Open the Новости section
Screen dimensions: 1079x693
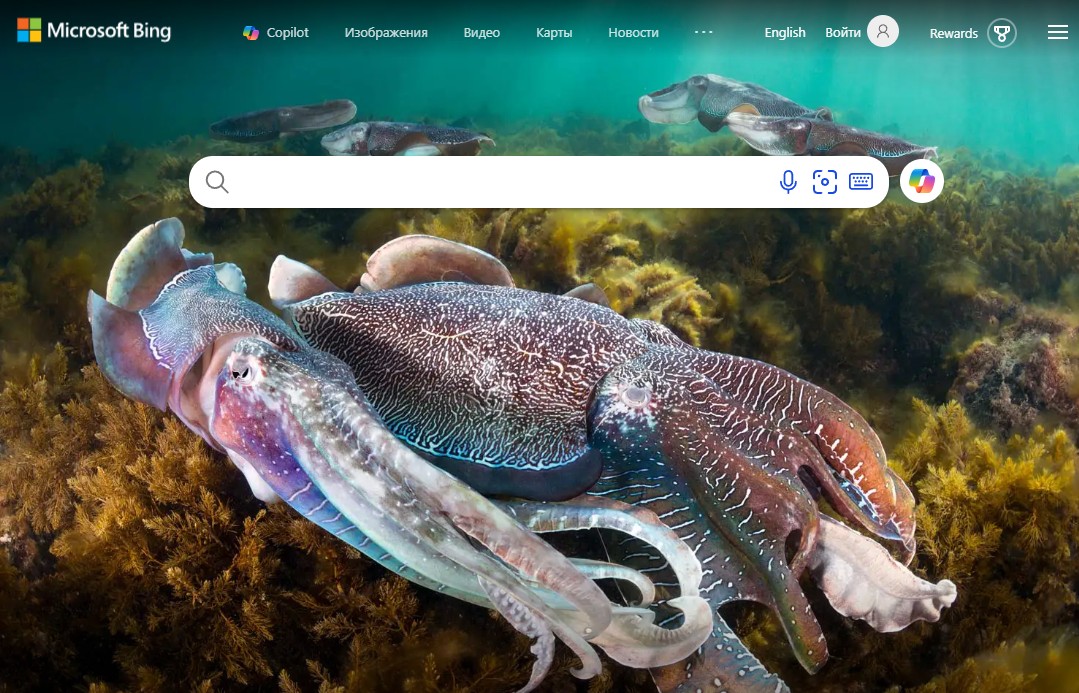tap(633, 32)
